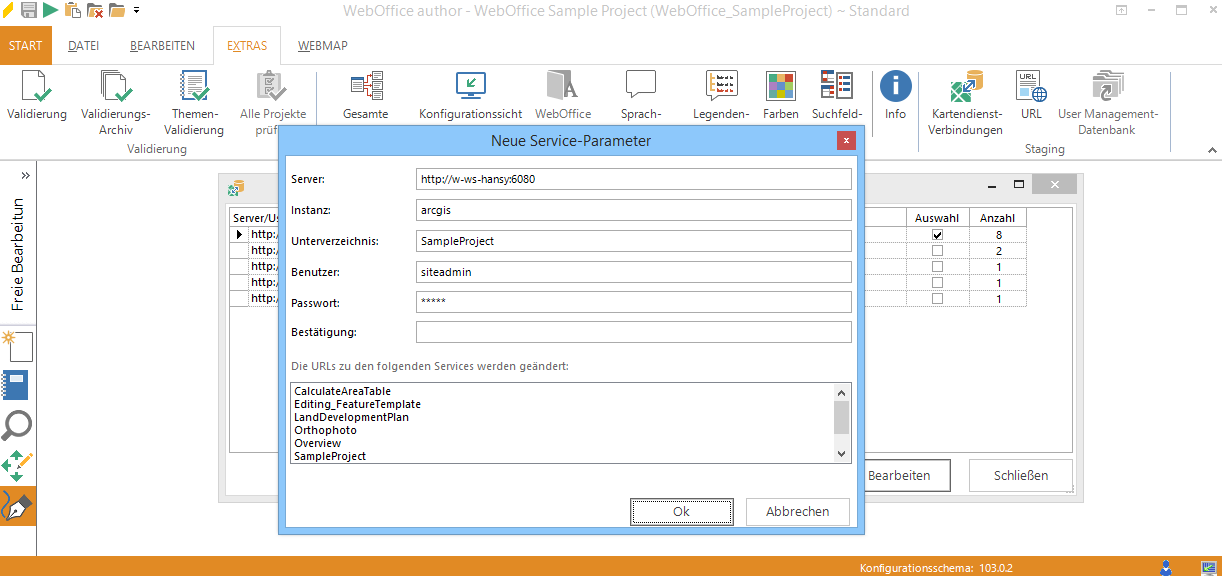This screenshot has height=576, width=1222.
Task: Expand the Freie Bearbeitung side panel
Action: click(x=25, y=175)
